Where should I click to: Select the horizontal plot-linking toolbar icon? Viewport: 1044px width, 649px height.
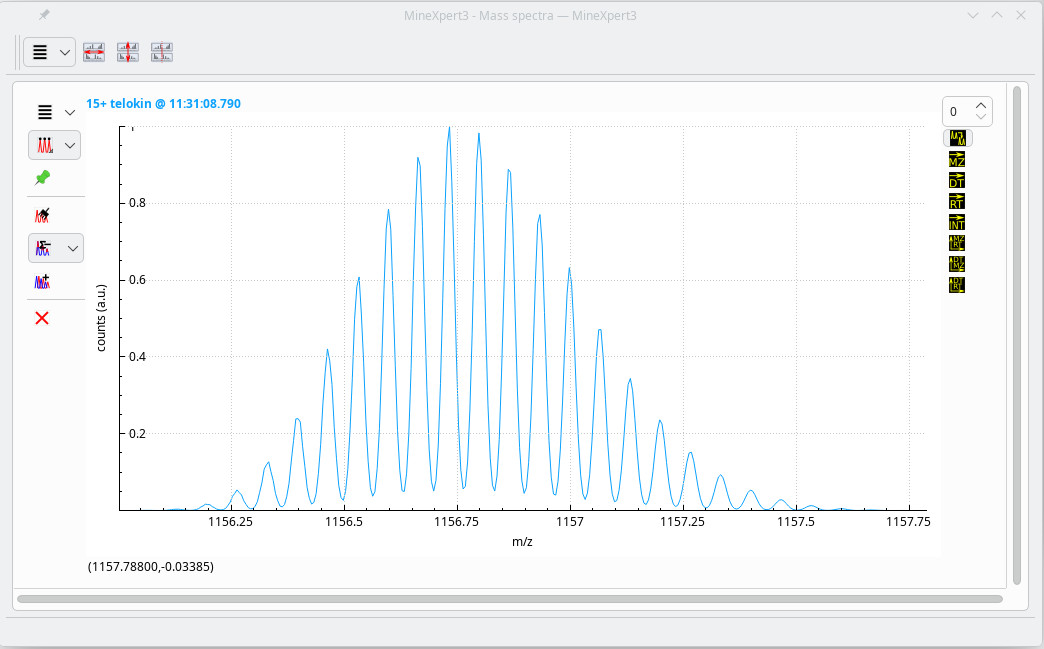point(94,52)
